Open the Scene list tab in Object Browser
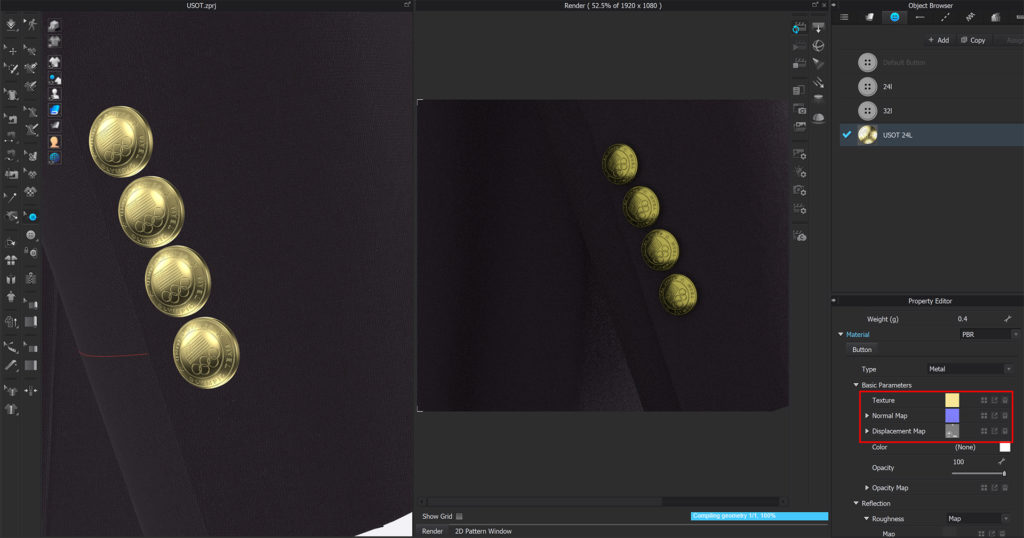Image resolution: width=1024 pixels, height=538 pixels. tap(844, 17)
